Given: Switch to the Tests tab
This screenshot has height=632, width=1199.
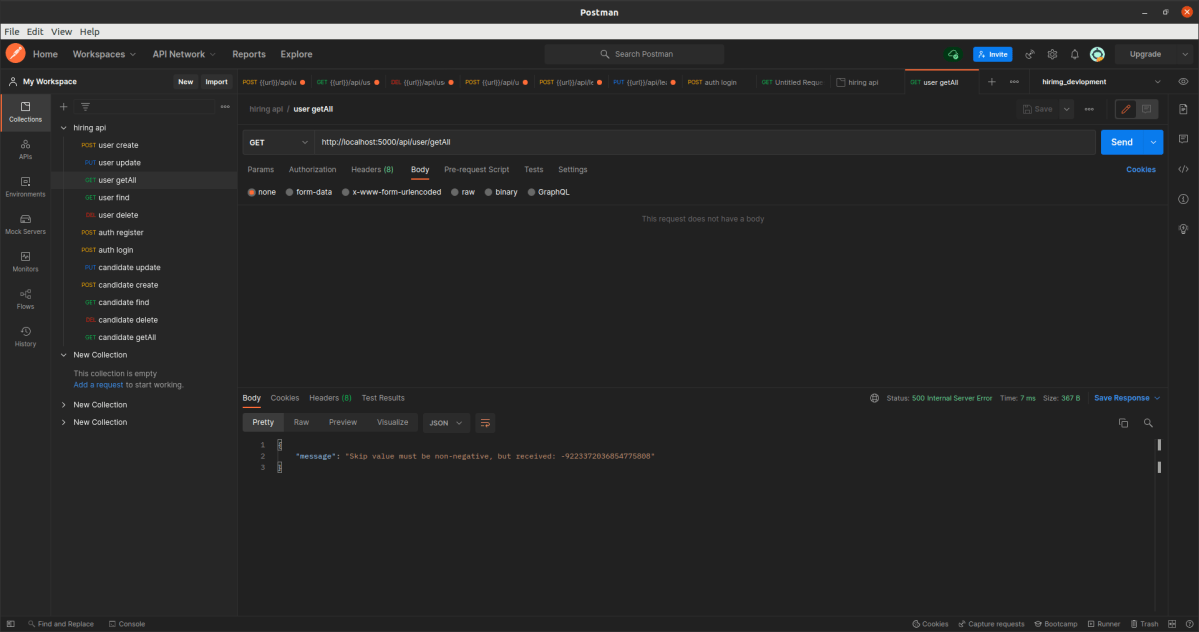Looking at the screenshot, I should pyautogui.click(x=533, y=169).
